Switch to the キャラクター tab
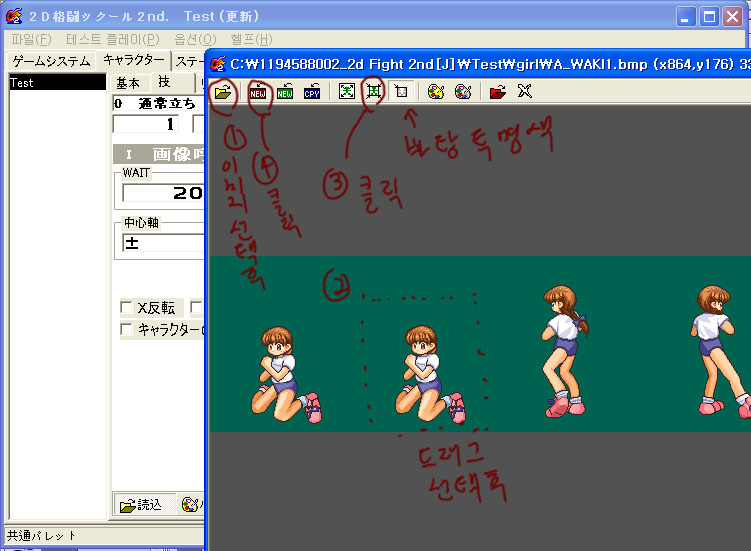Viewport: 751px width, 551px height. tap(134, 60)
